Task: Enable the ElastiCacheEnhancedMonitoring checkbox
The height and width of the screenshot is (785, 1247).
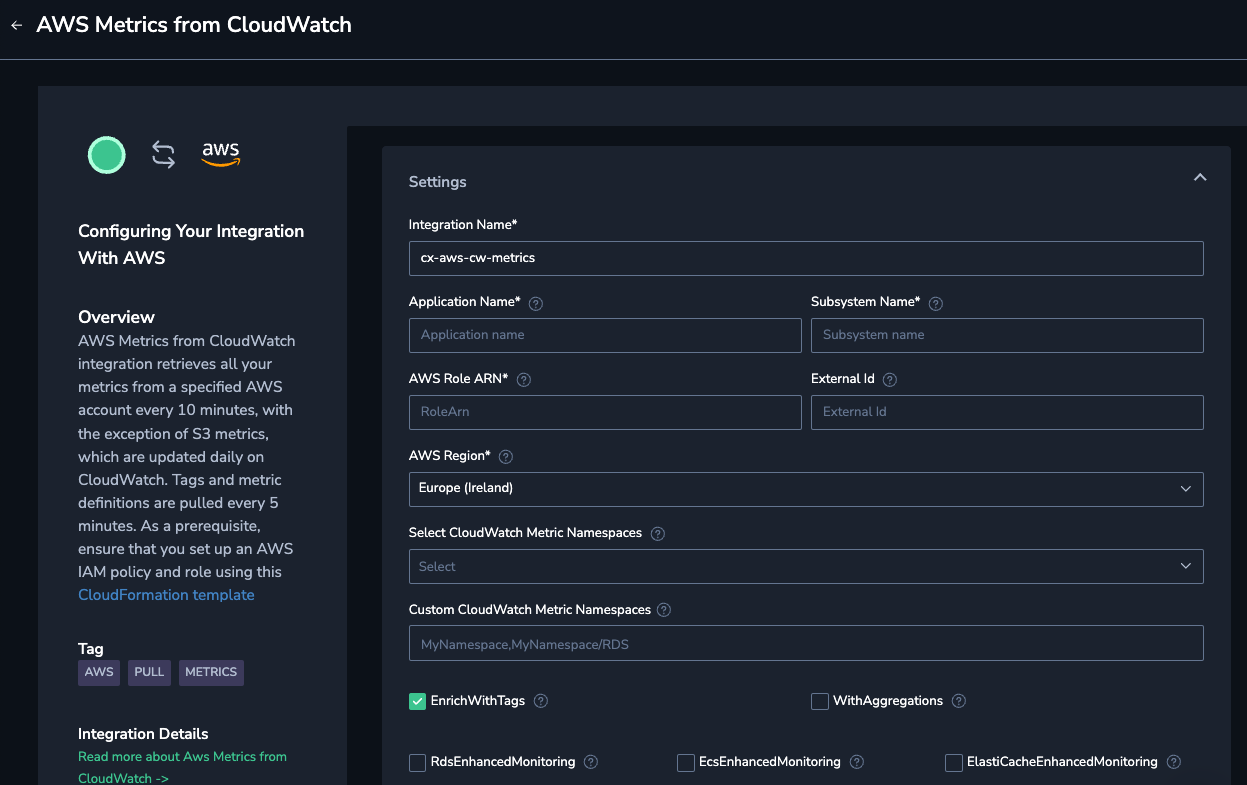Action: pos(954,763)
